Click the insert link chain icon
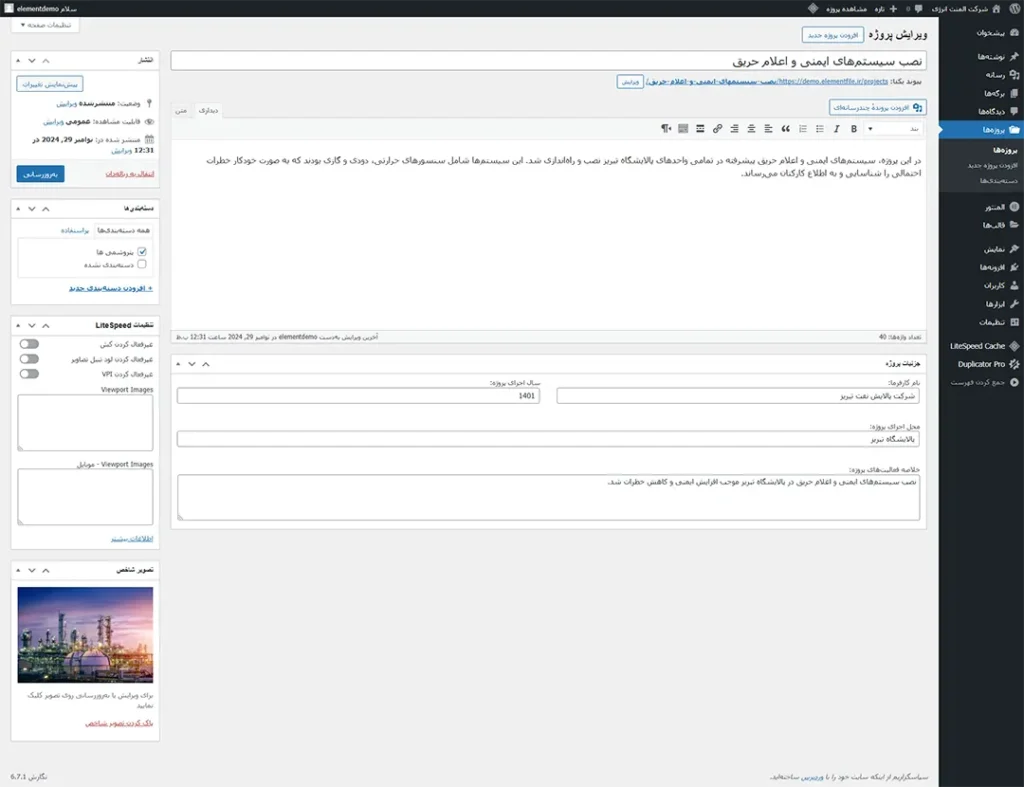 [x=717, y=129]
